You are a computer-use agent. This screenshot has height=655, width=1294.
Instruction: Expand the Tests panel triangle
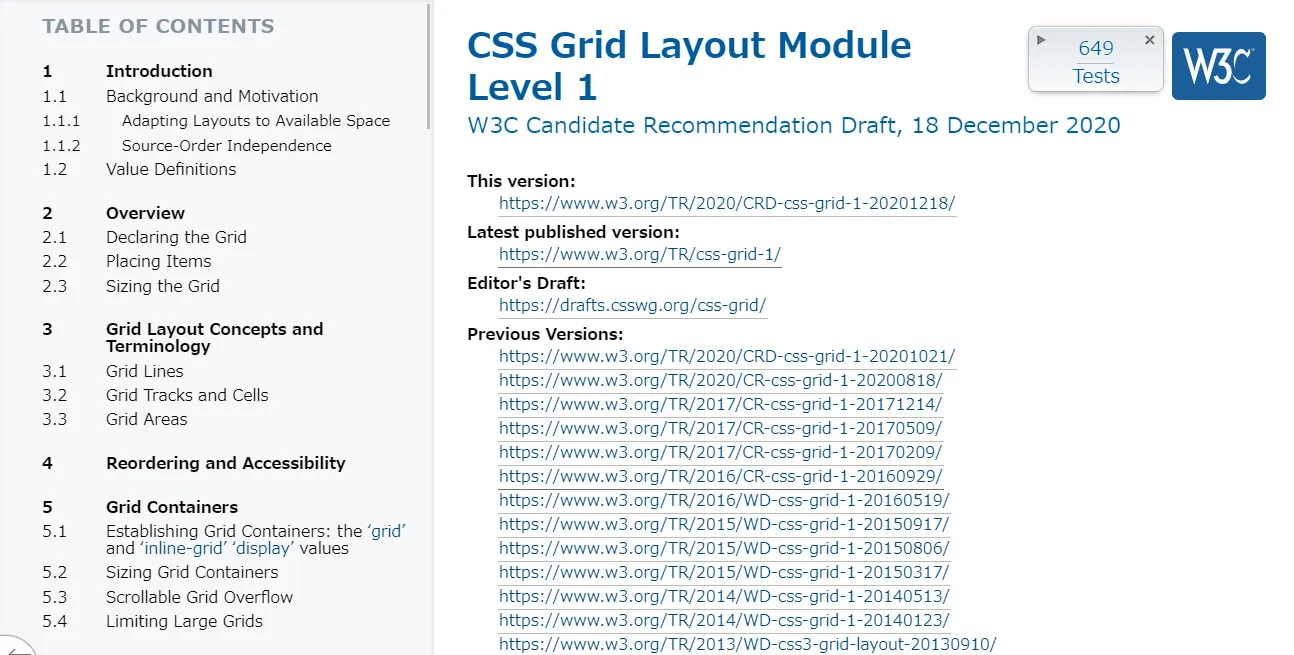point(1041,40)
